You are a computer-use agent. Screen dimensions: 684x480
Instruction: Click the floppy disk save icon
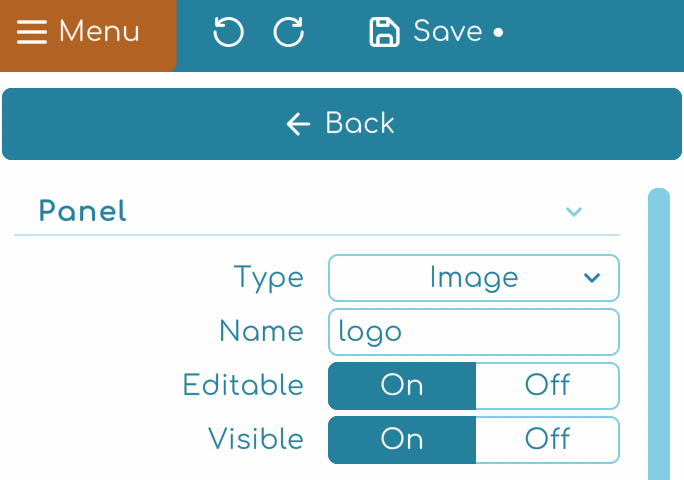(384, 33)
